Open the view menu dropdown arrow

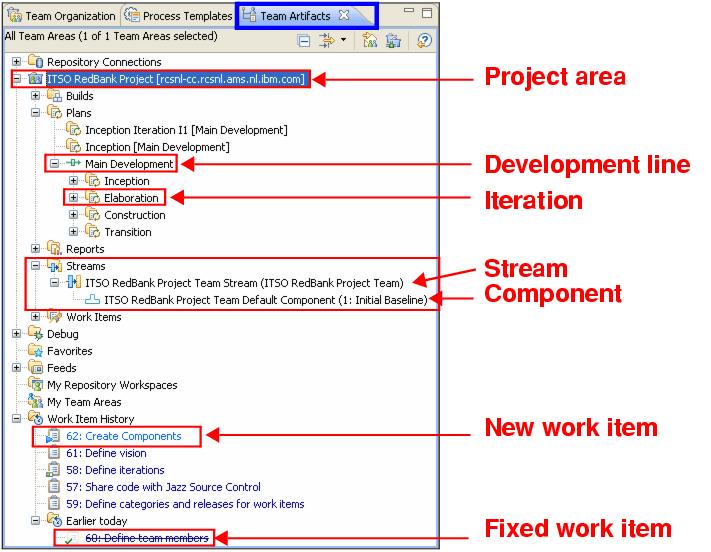pyautogui.click(x=343, y=40)
